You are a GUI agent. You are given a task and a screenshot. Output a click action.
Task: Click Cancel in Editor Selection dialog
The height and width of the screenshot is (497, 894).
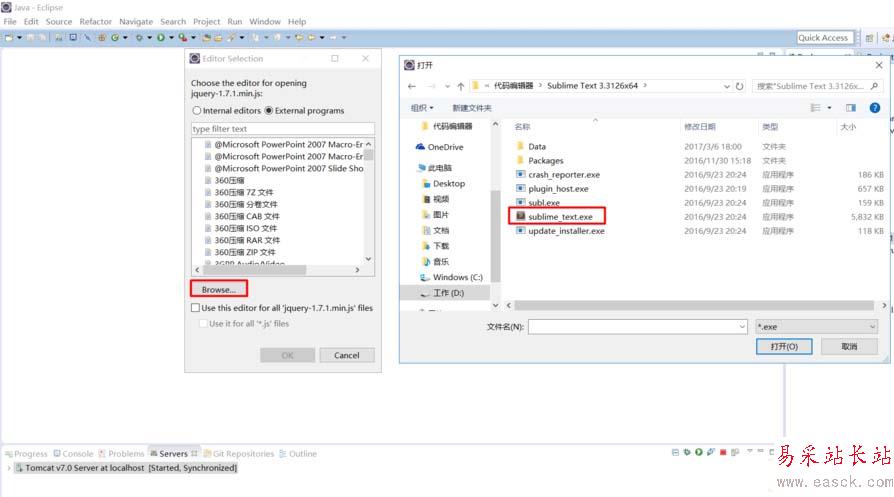(x=347, y=355)
